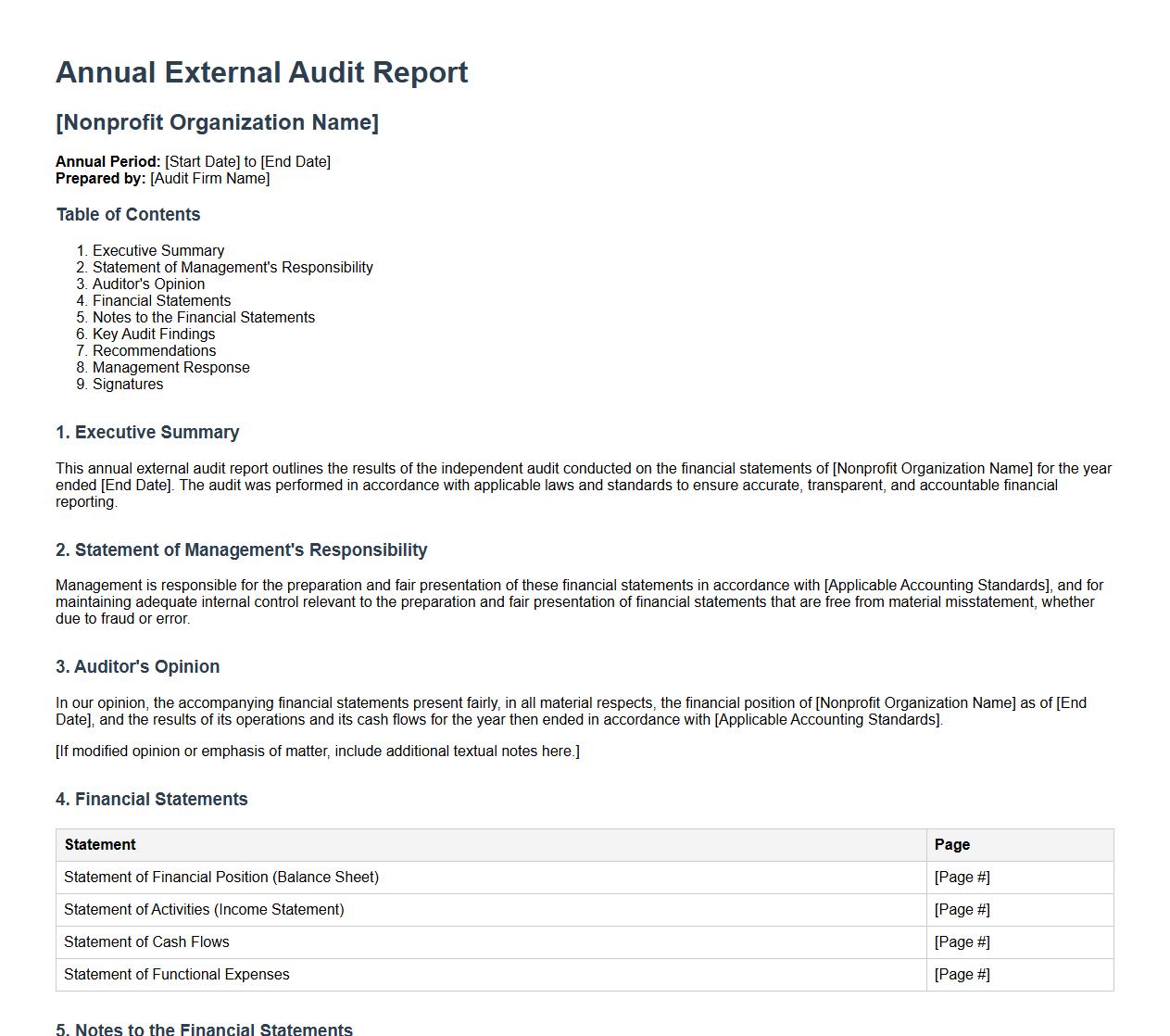The width and height of the screenshot is (1170, 1036).
Task: Select the Statement of Cash Flows table row
Action: click(146, 941)
